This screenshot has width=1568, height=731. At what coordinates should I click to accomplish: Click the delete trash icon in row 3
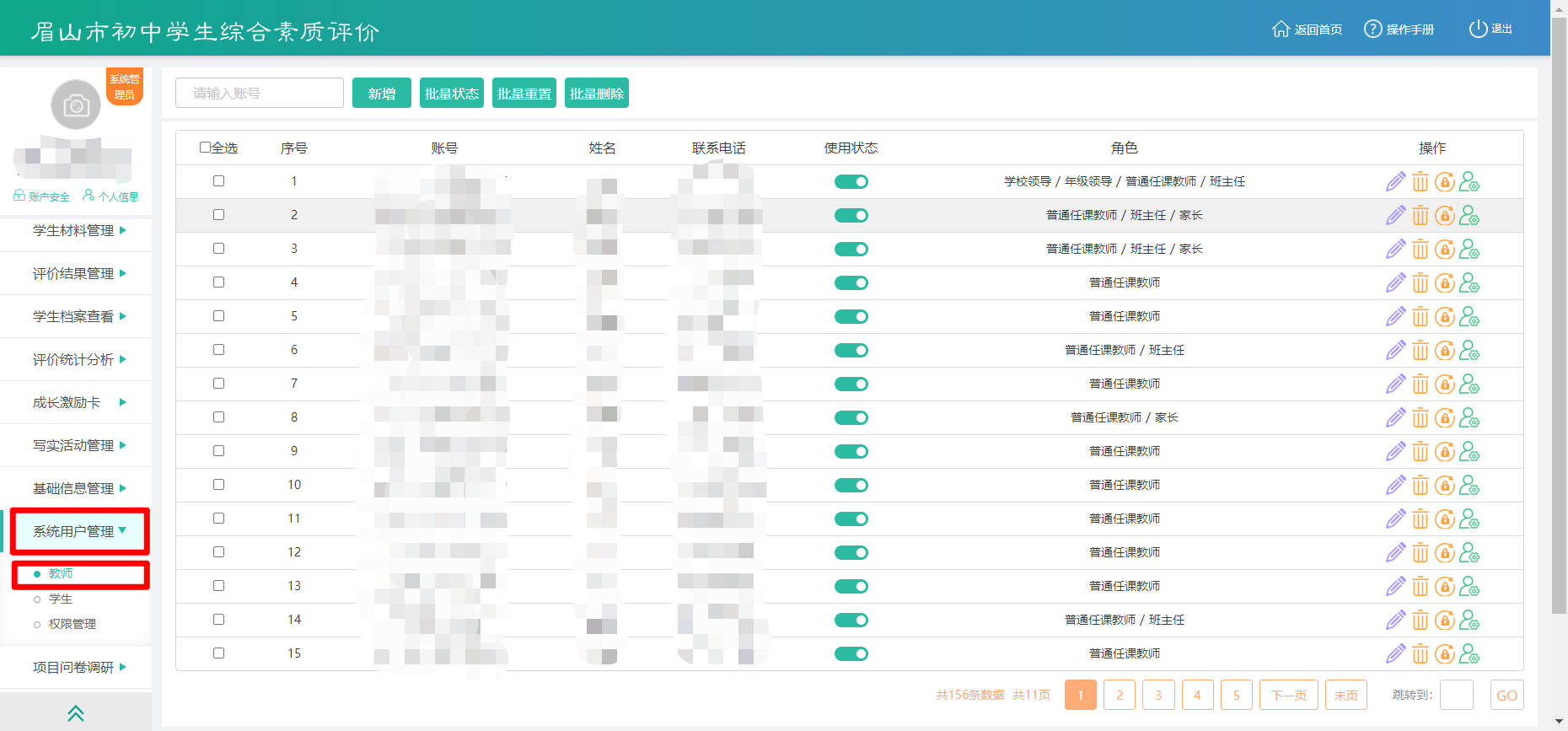[1420, 249]
